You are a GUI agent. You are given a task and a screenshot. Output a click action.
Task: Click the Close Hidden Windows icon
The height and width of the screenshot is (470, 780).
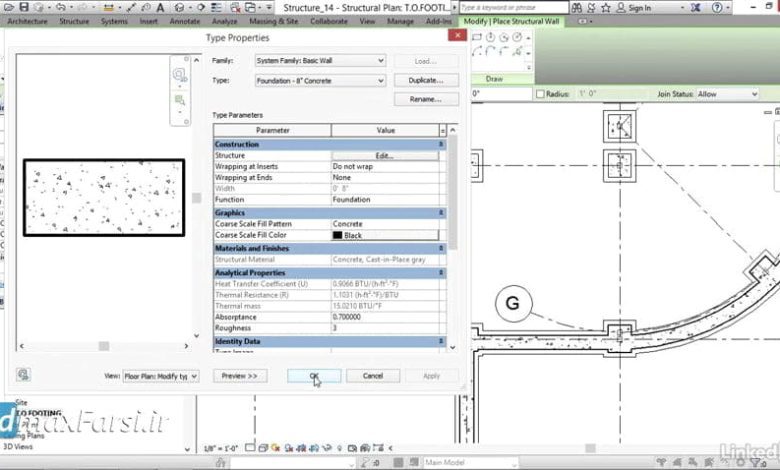tap(235, 7)
